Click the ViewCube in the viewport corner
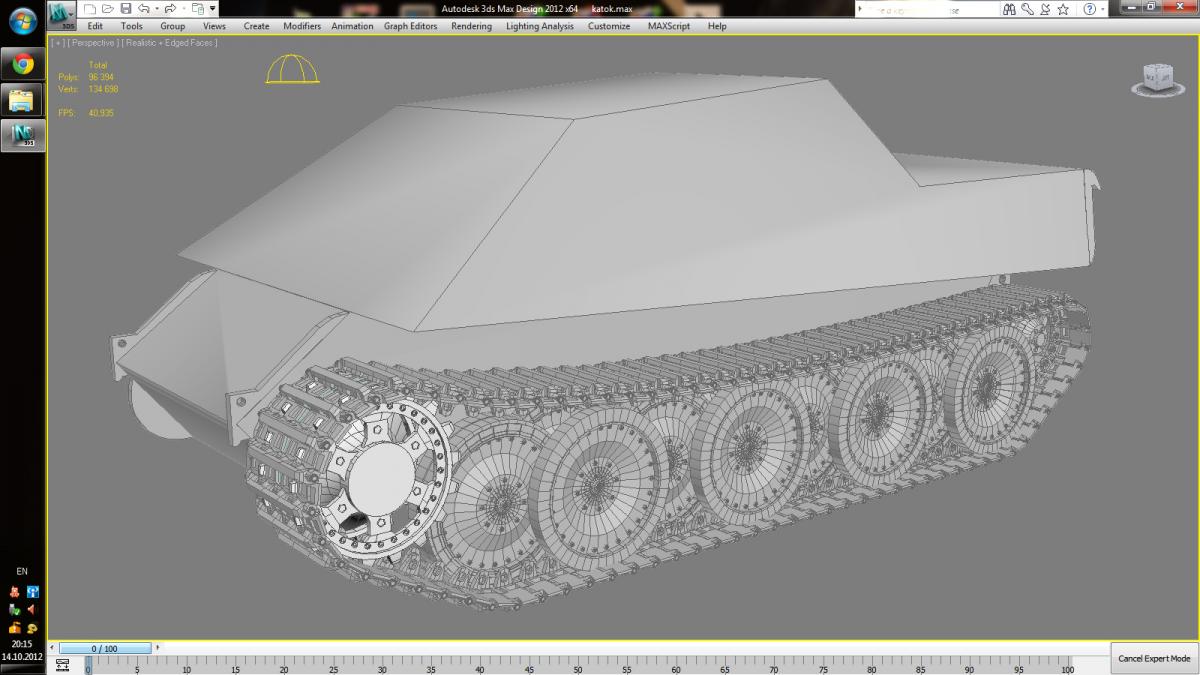 (x=1157, y=80)
